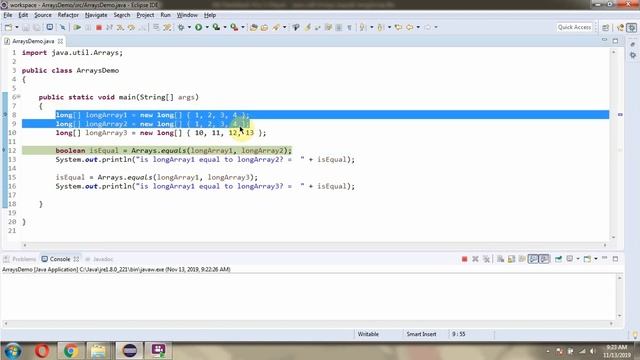The width and height of the screenshot is (640, 360).
Task: Click the Quick Access search field
Action: point(574,27)
